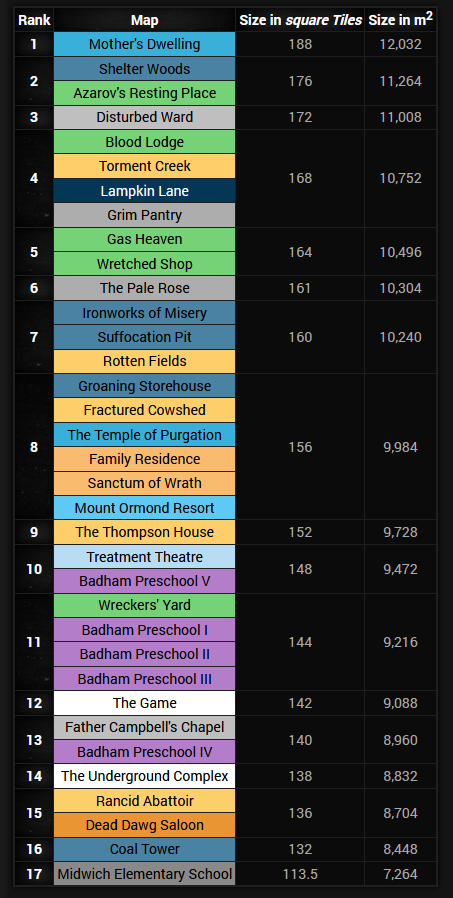The height and width of the screenshot is (898, 453).
Task: Click the Disturbed Ward gray cell
Action: click(144, 117)
